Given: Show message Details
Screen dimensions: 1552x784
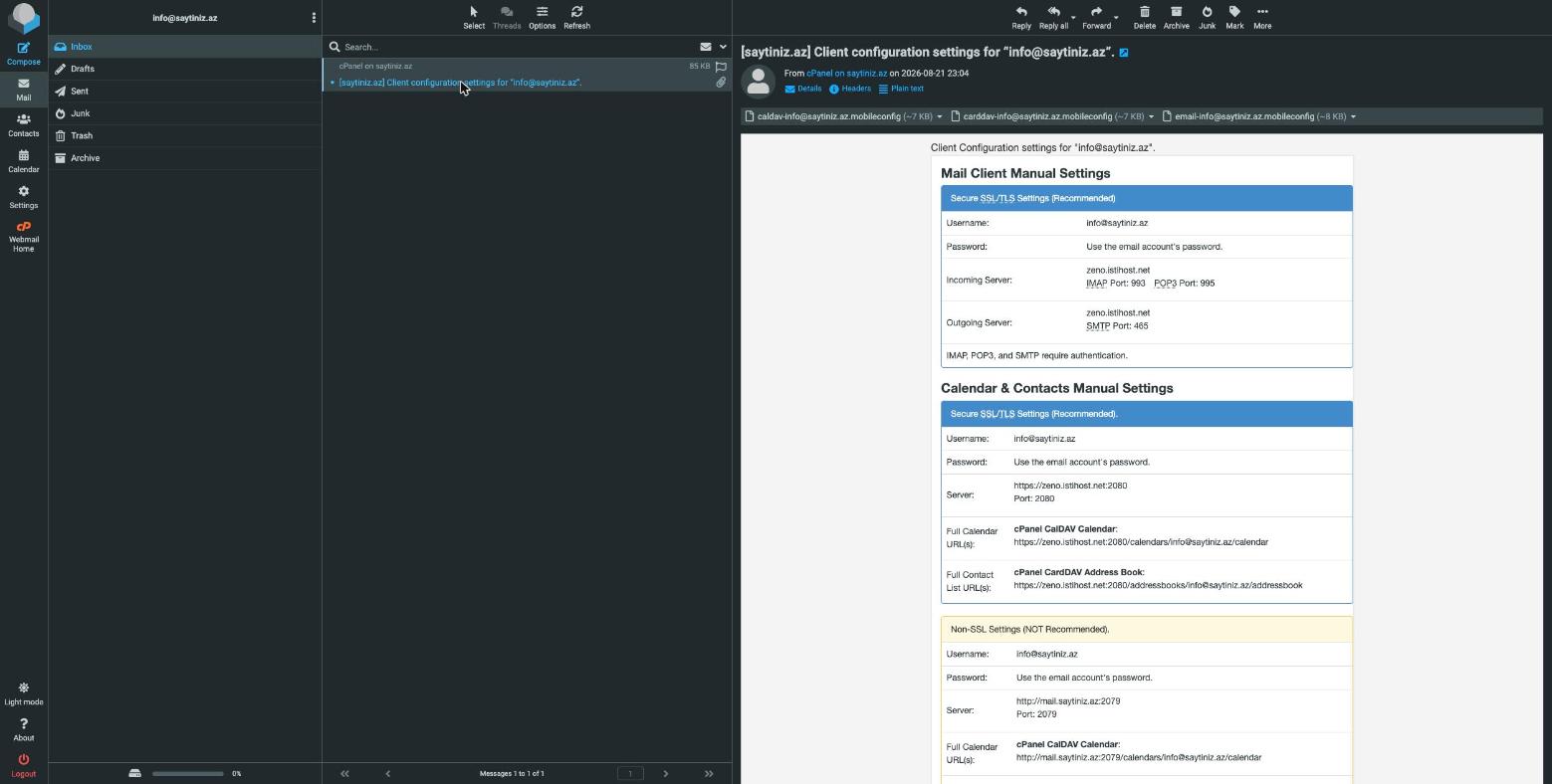Looking at the screenshot, I should (x=803, y=89).
